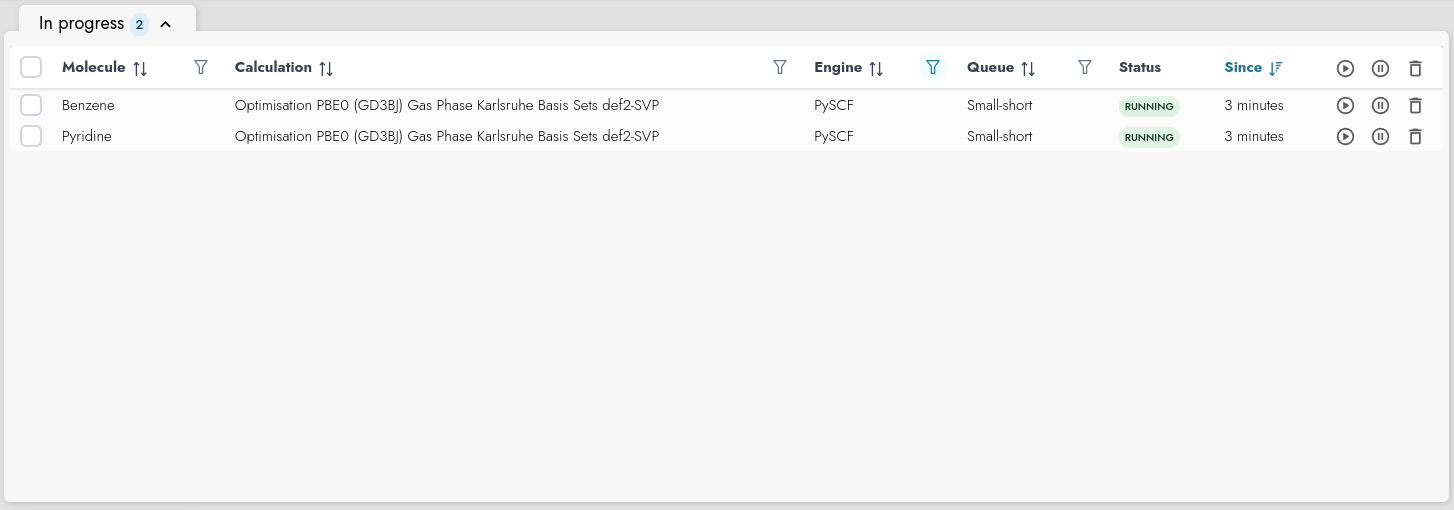Image resolution: width=1454 pixels, height=510 pixels.
Task: Select the Benzene row checkbox
Action: point(31,106)
